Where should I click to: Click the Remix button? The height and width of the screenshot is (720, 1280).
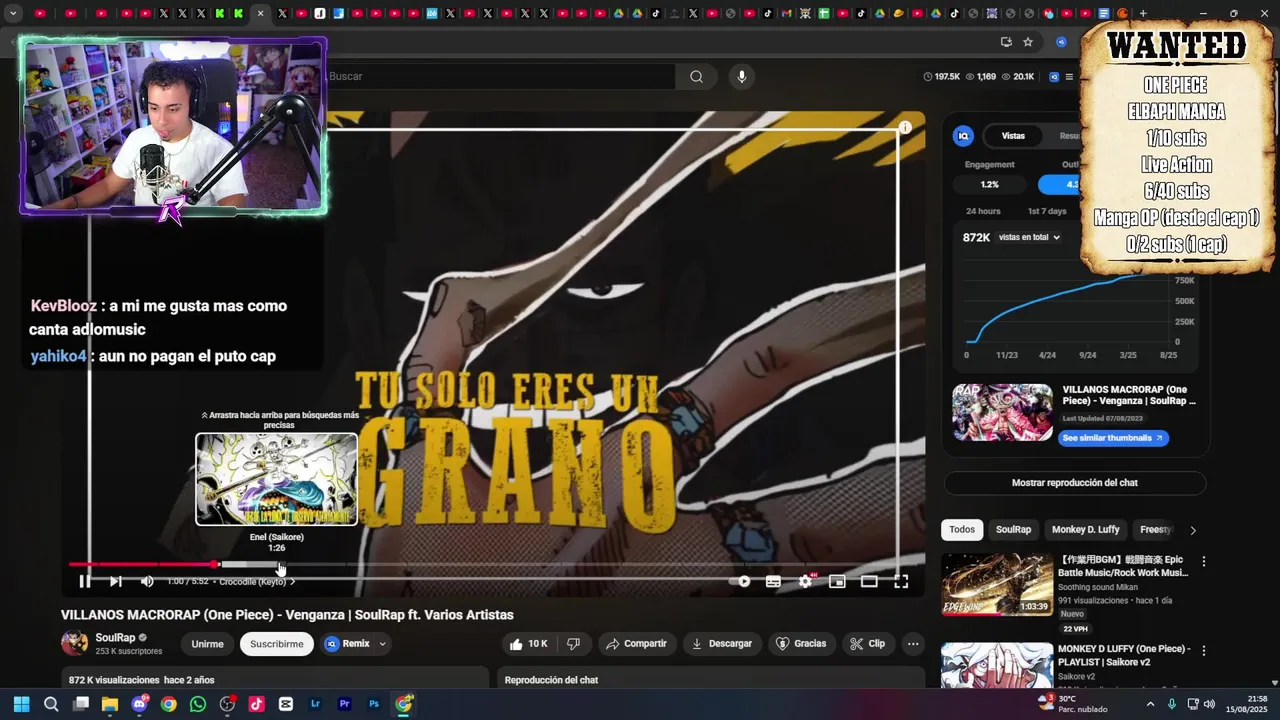[x=347, y=644]
